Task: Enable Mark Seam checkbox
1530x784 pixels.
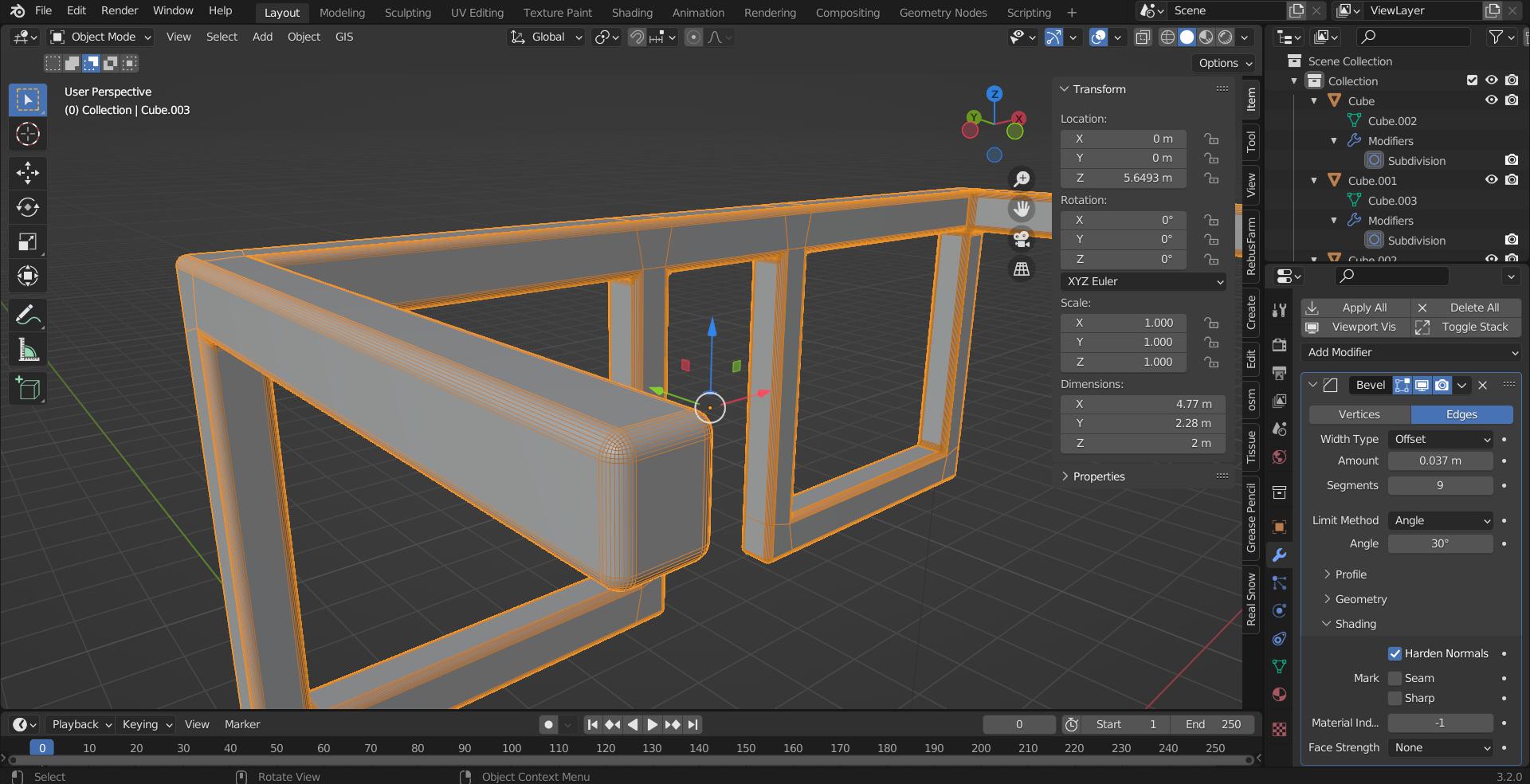Action: click(x=1395, y=678)
